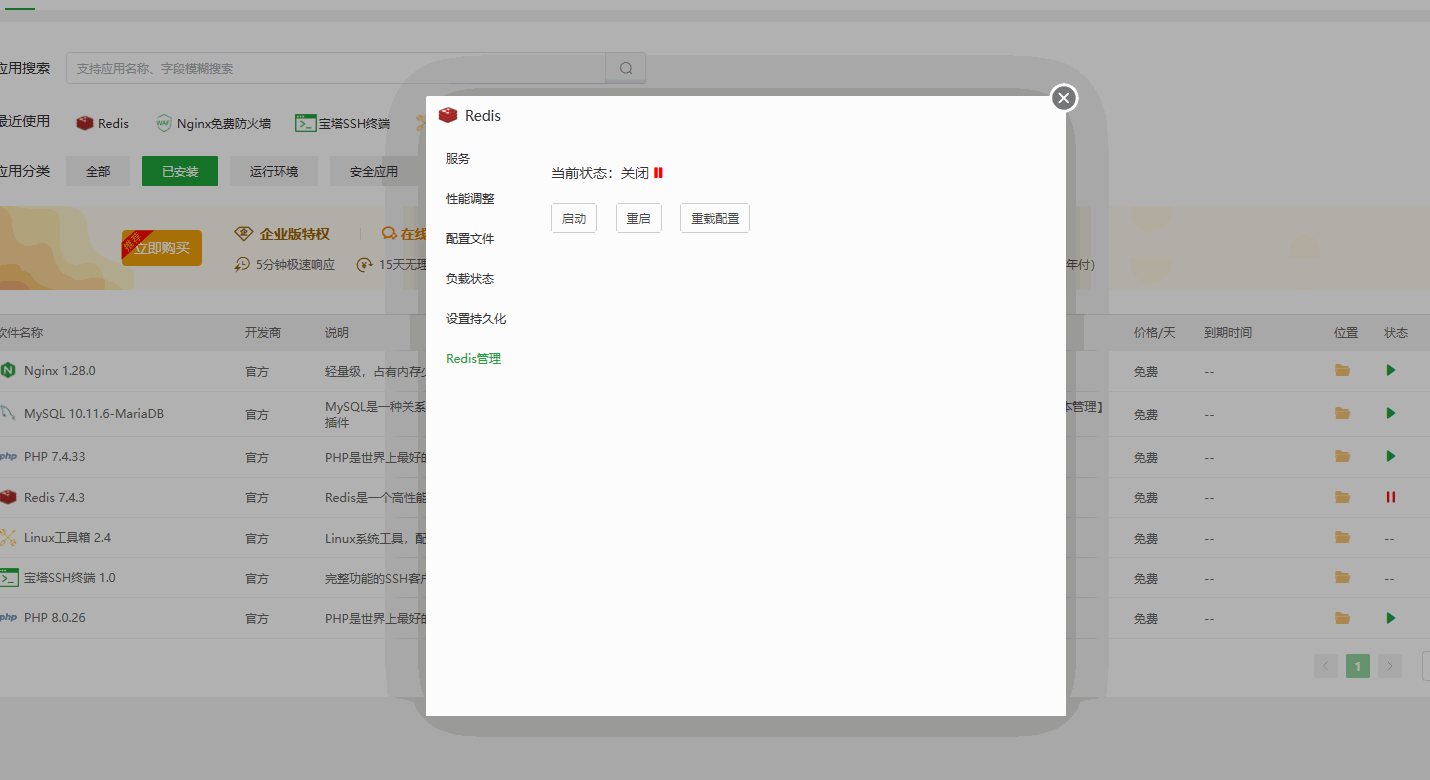1430x780 pixels.
Task: Open the folder icon for MySQL row
Action: [1342, 413]
